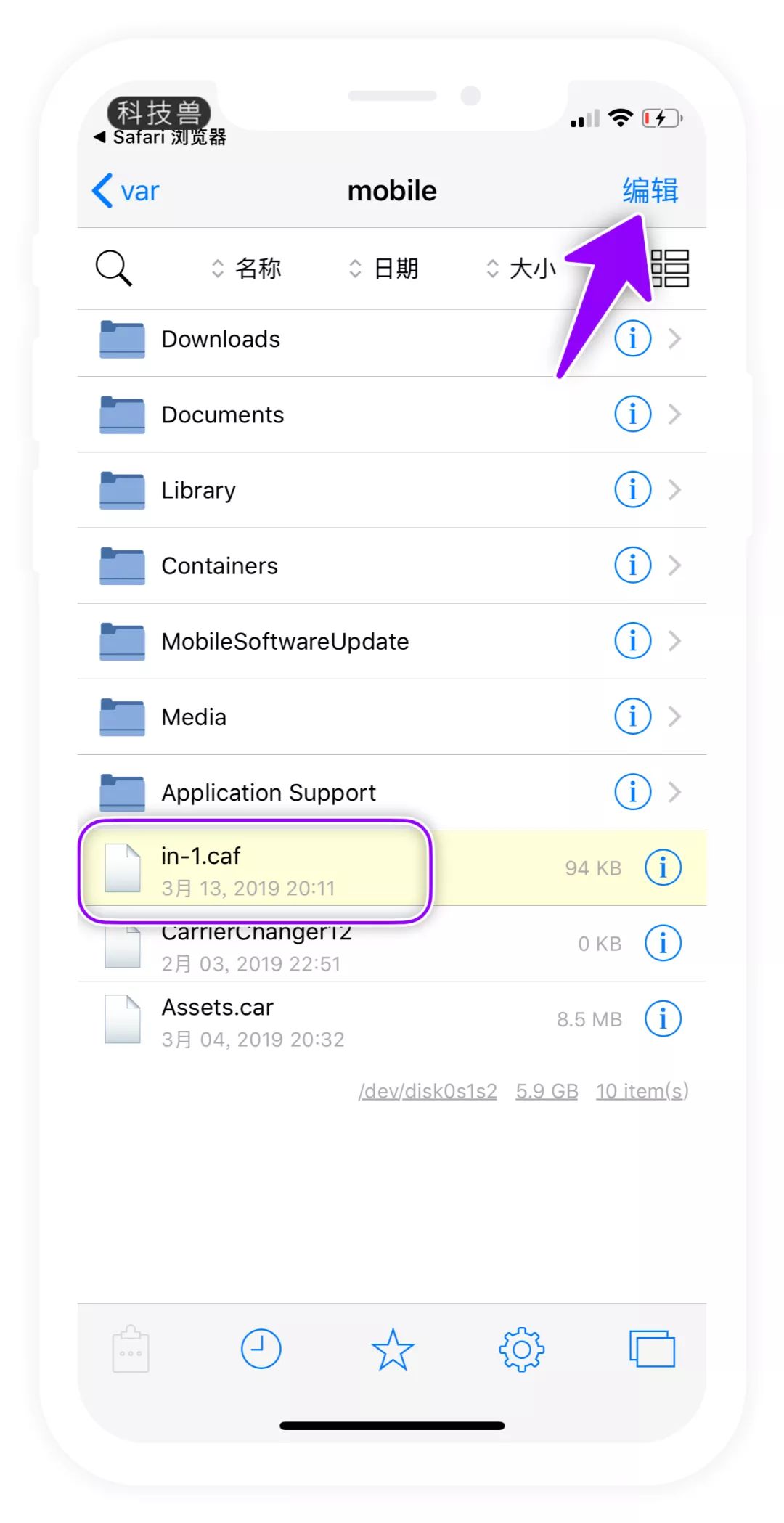The width and height of the screenshot is (784, 1523).
Task: Open recent history clock icon
Action: point(261,1349)
